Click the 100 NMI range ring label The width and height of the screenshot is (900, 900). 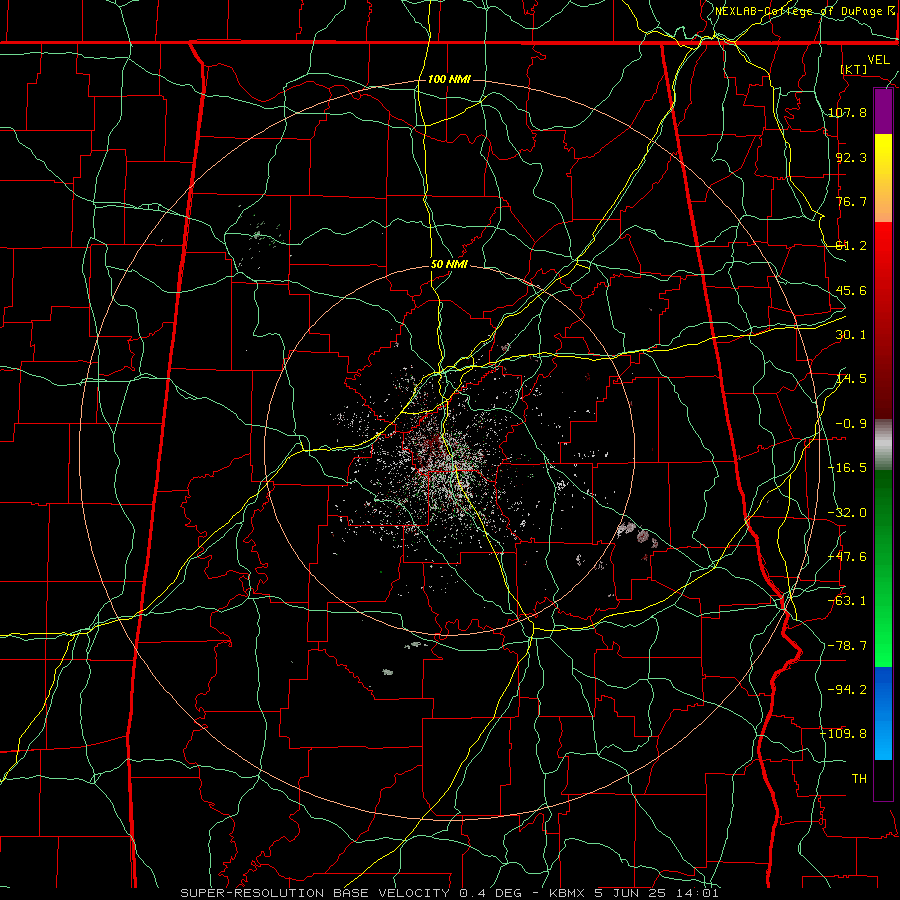[x=449, y=79]
